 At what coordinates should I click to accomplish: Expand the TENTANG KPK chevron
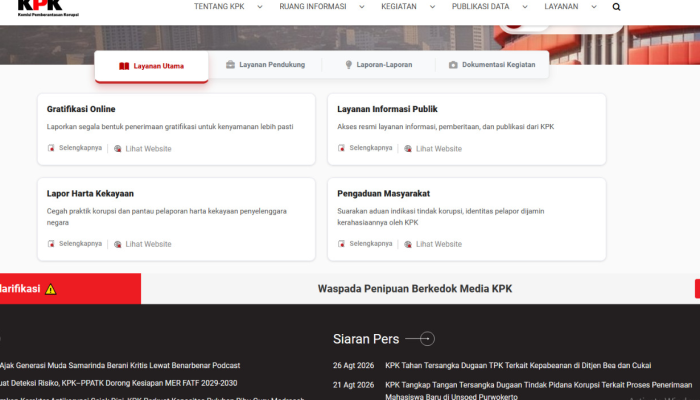[x=260, y=7]
